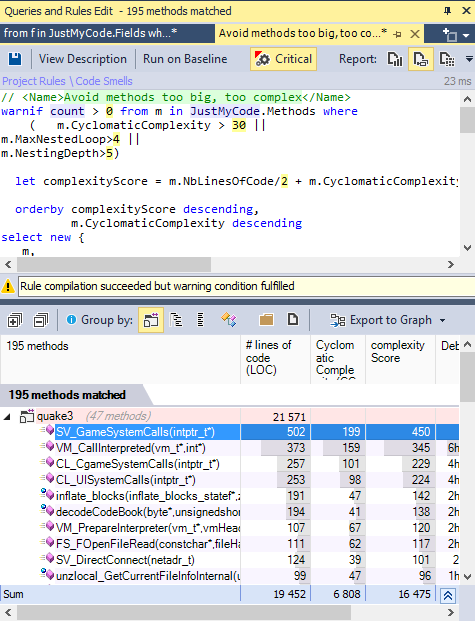Toggle the highlighted first Group by option
This screenshot has height=621, width=475.
151,320
